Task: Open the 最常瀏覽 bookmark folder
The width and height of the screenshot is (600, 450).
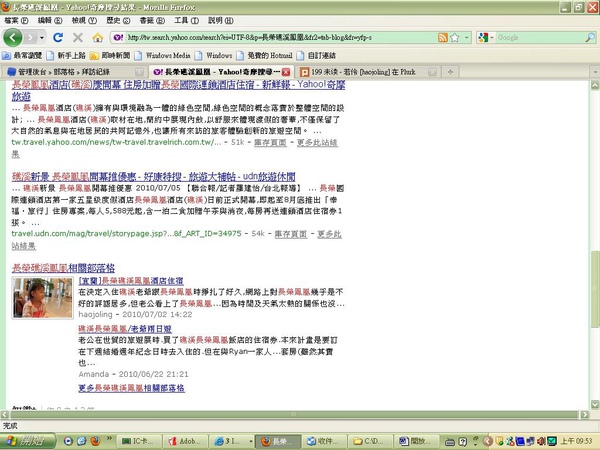Action: pos(22,55)
